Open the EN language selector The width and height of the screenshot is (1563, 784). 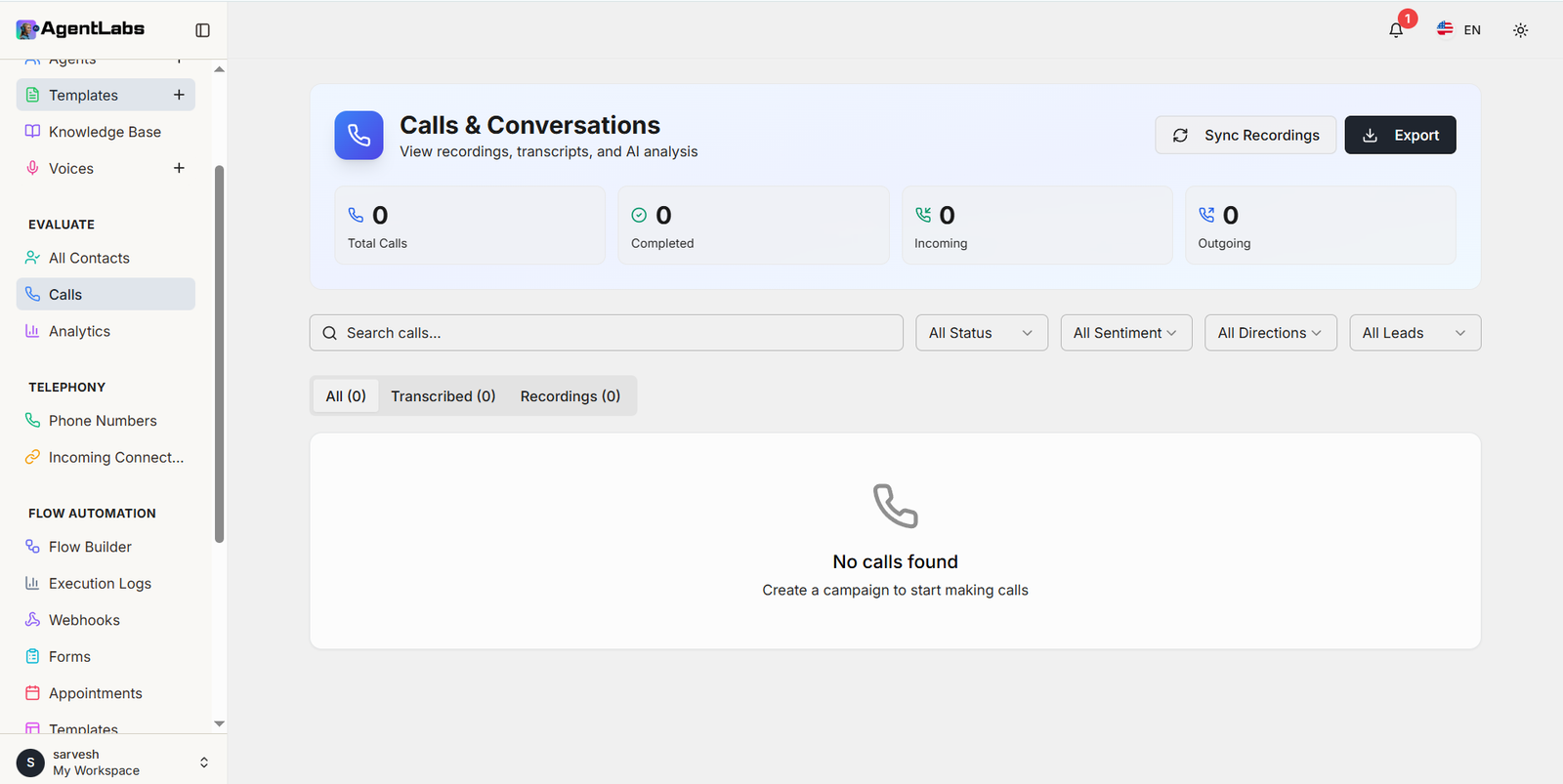[1458, 30]
